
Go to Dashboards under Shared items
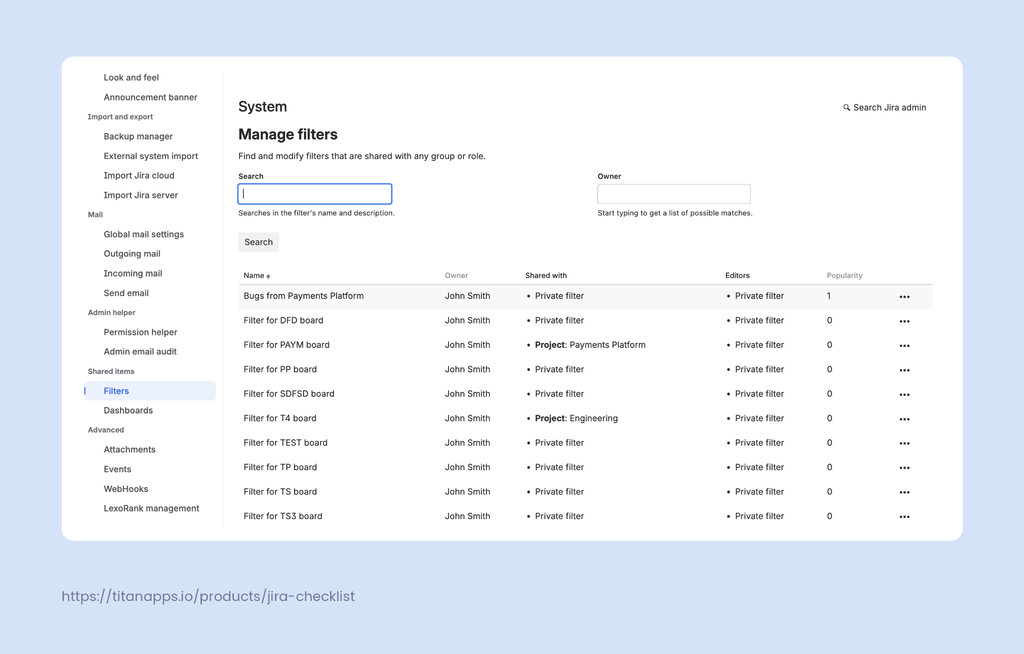(128, 410)
